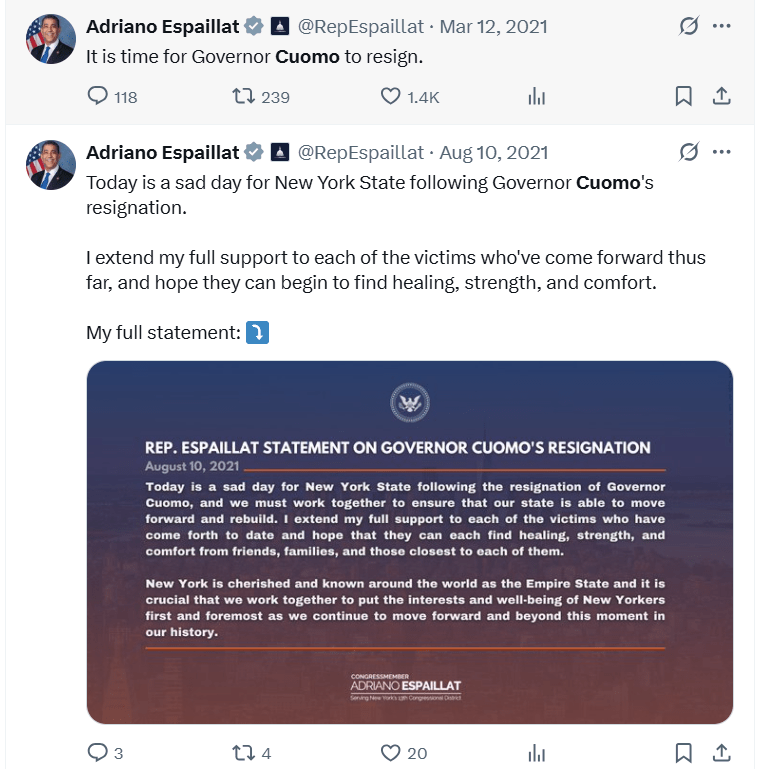View analytics for the March 12 tweet
The image size is (757, 769).
[537, 96]
